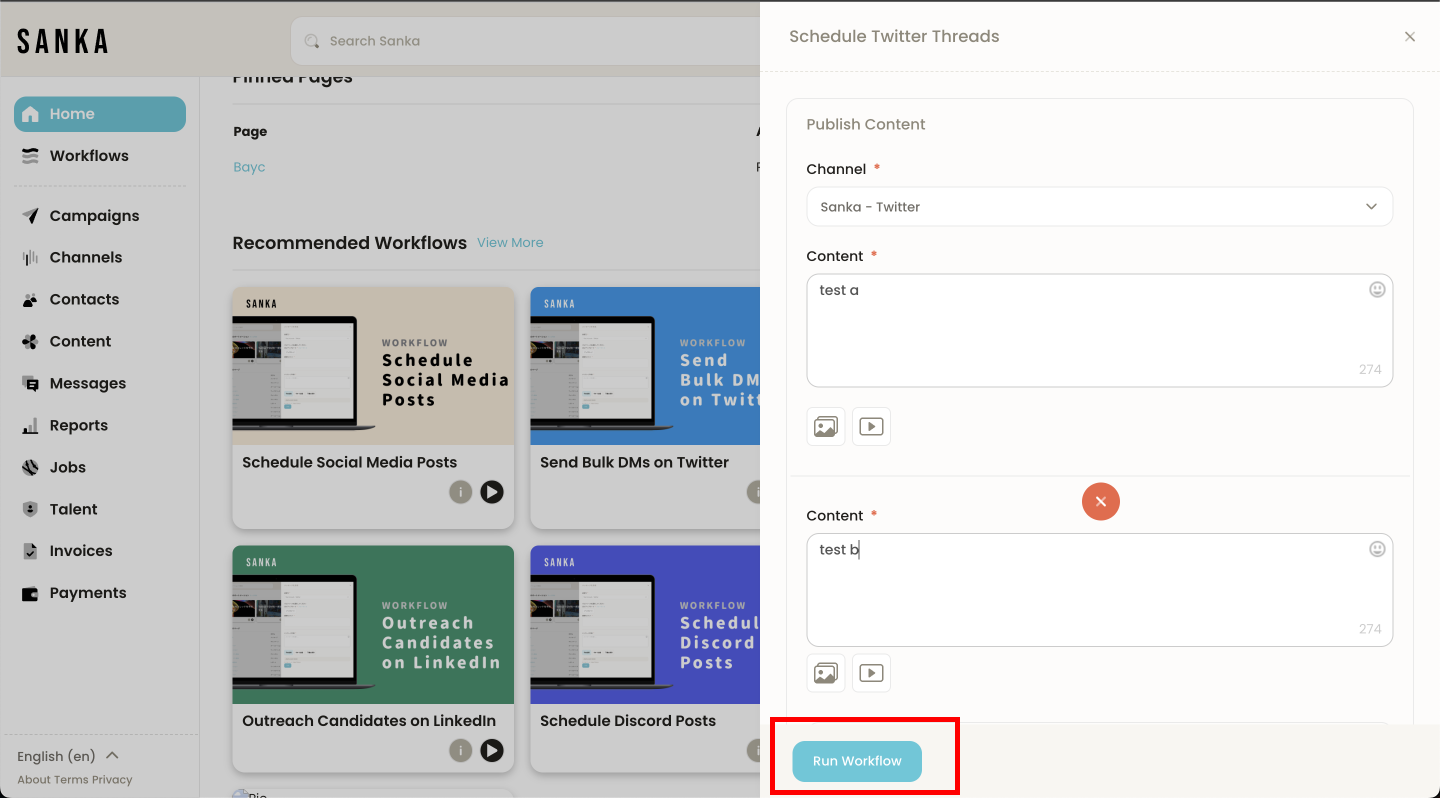Click the View More link
This screenshot has width=1440, height=798.
click(x=510, y=243)
